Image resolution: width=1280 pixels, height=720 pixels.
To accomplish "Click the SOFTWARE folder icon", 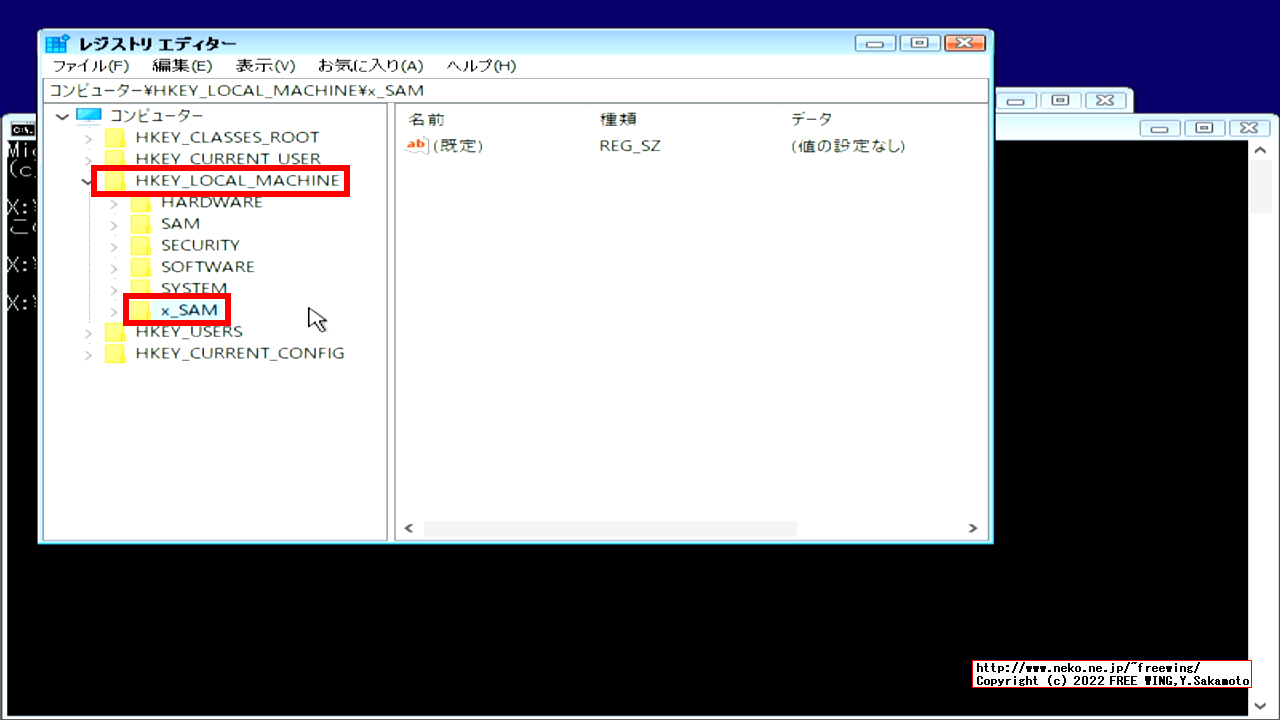I will click(x=139, y=266).
